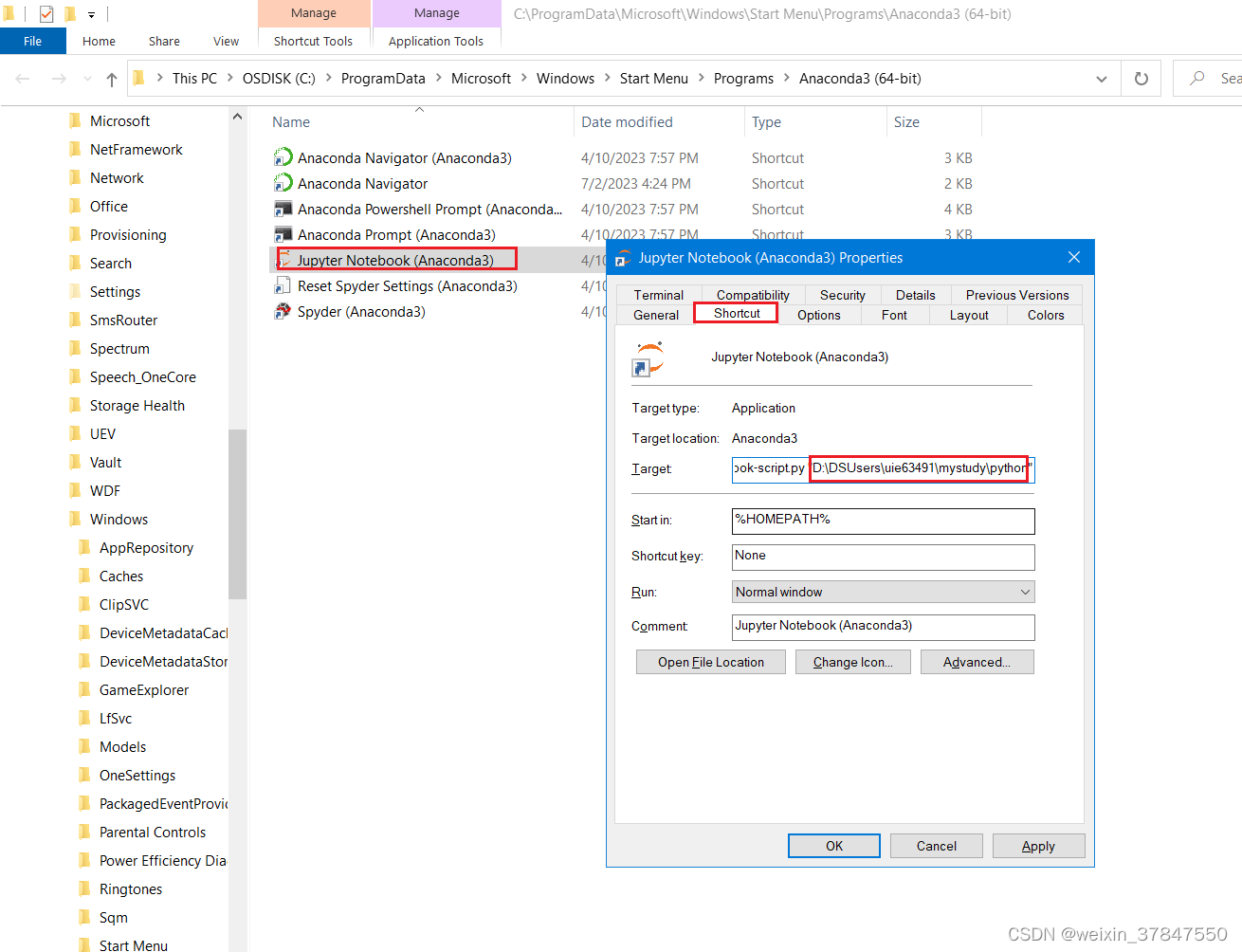This screenshot has height=952, width=1242.
Task: Switch to the Colors properties tab
Action: 1046,315
